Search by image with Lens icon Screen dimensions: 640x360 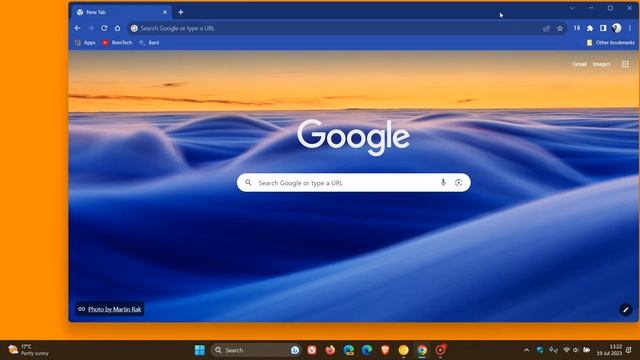point(458,182)
